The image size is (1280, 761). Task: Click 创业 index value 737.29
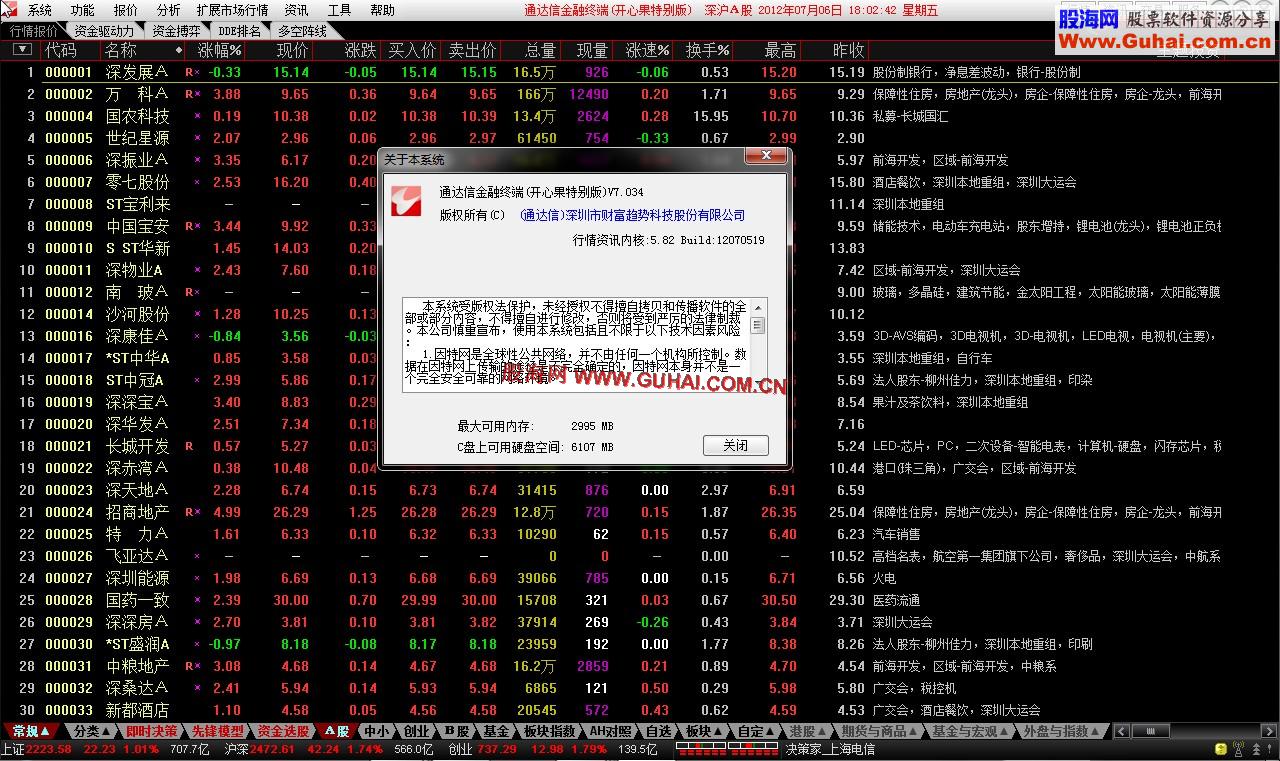[497, 749]
